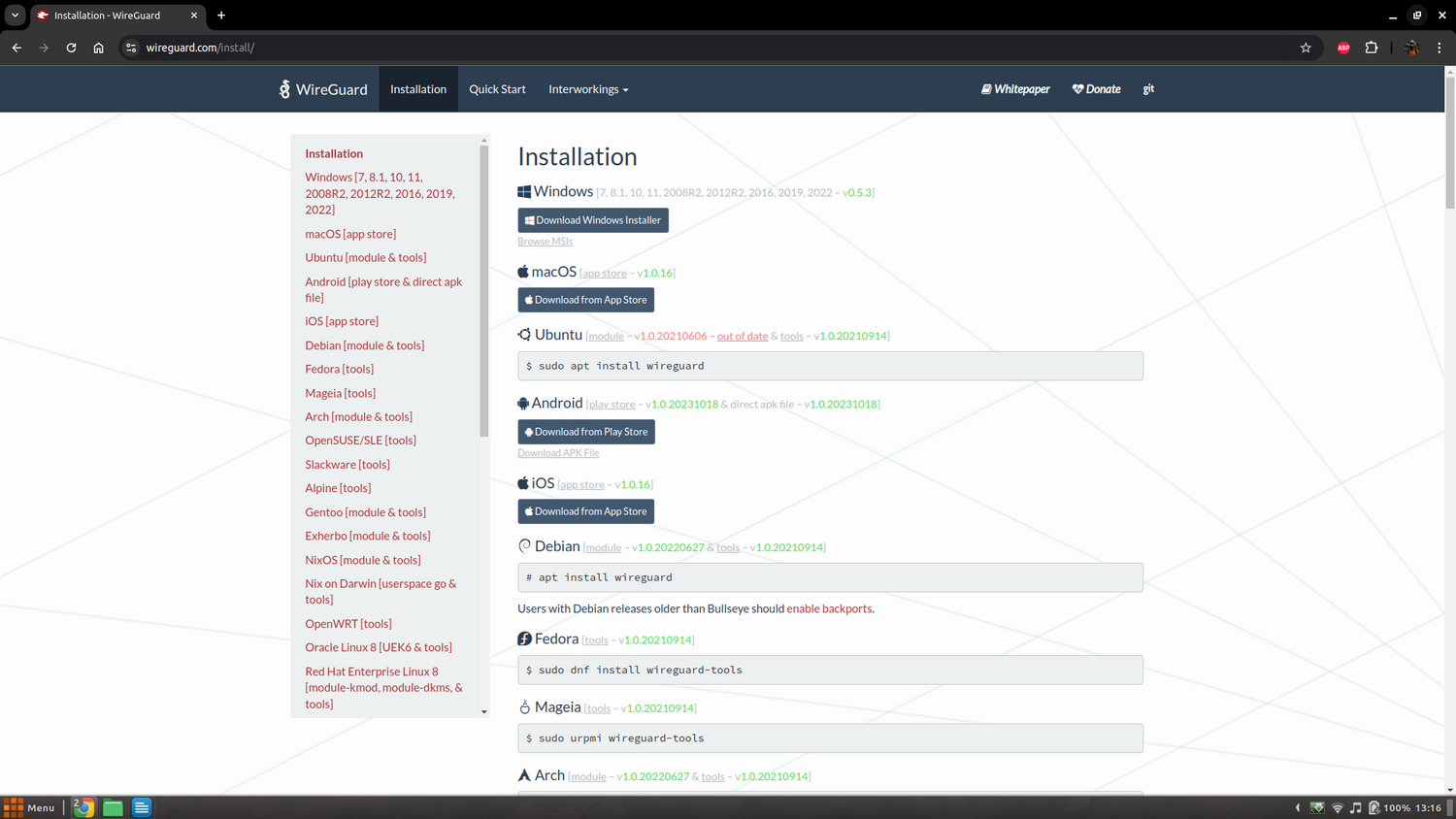The image size is (1456, 819).
Task: Select sidebar Arch [module & tools] entry
Action: 358,416
